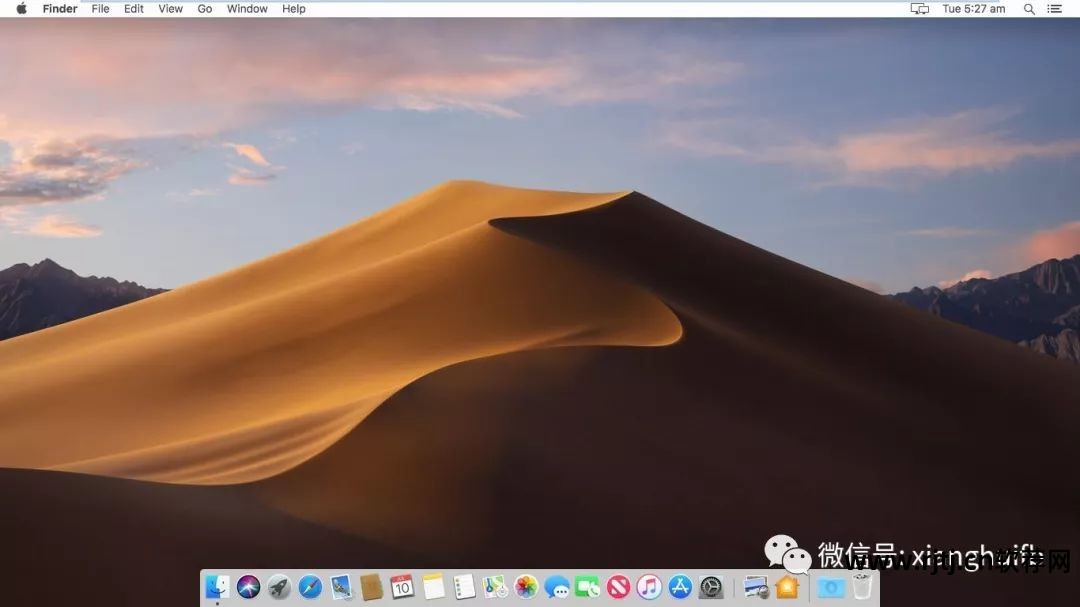Open Photos colorful flower icon
Screen dimensions: 1080x607
click(526, 587)
